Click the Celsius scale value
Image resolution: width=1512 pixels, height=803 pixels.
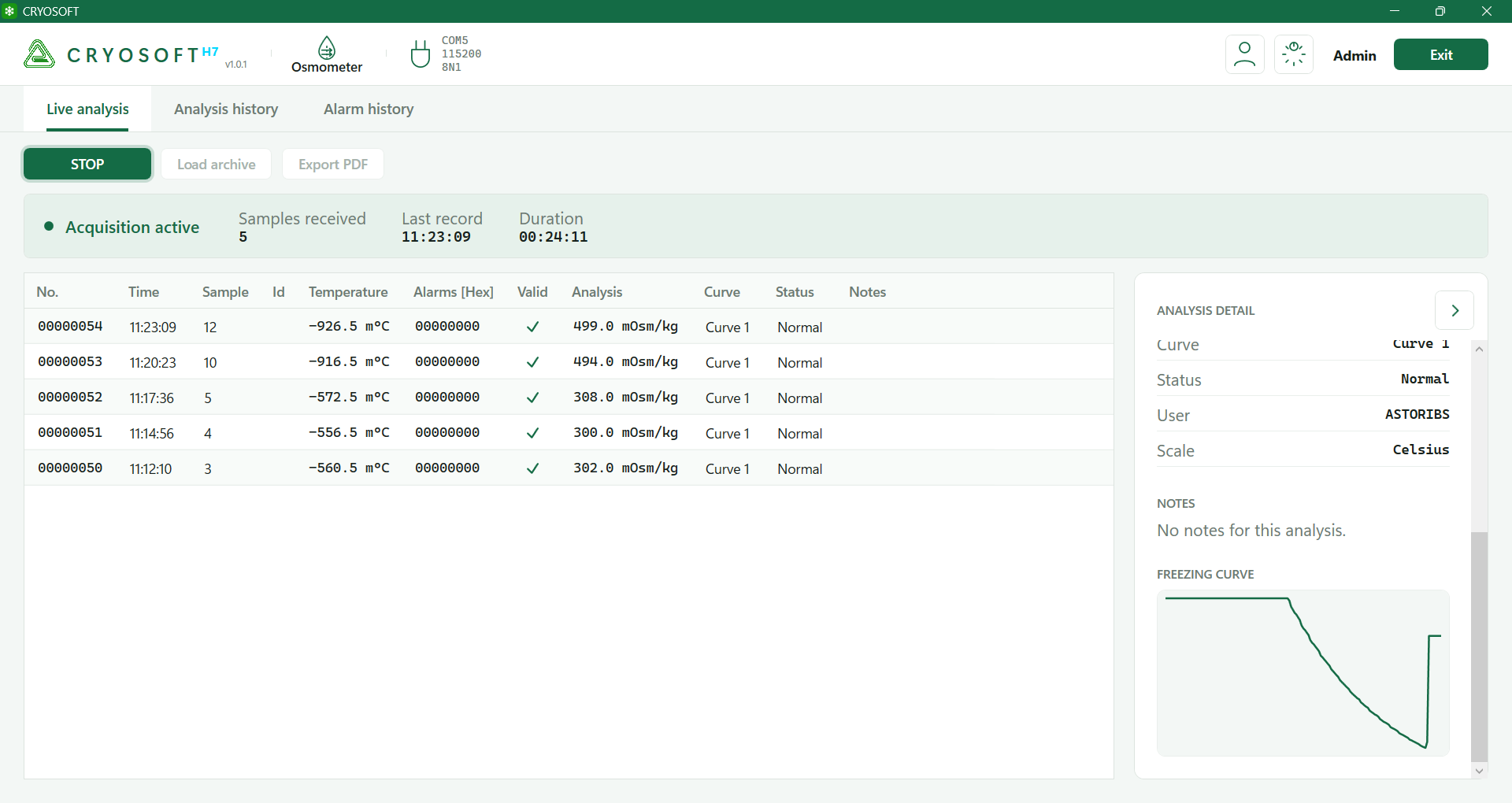[x=1421, y=450]
